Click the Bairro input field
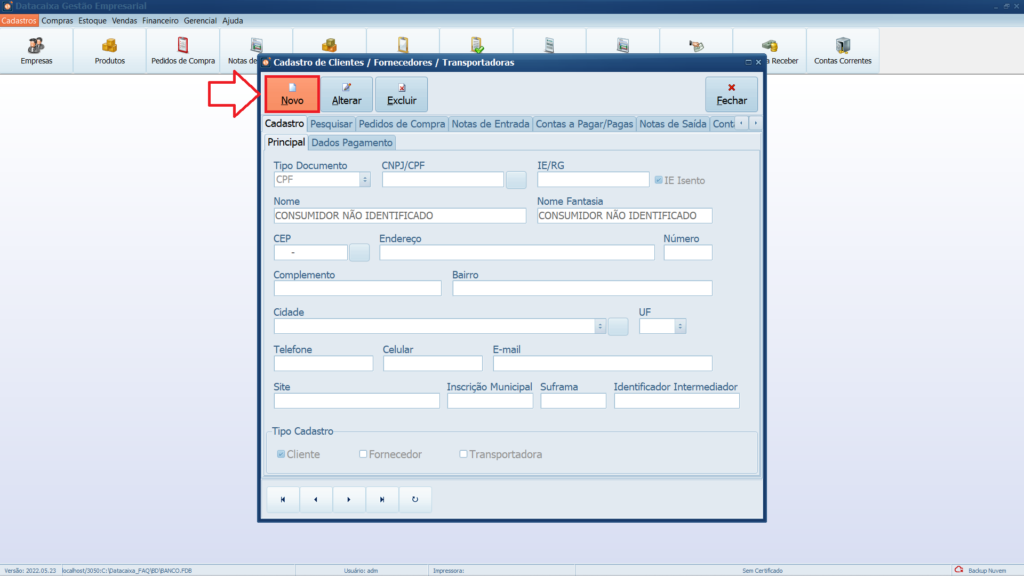Viewport: 1024px width, 576px height. tap(582, 289)
